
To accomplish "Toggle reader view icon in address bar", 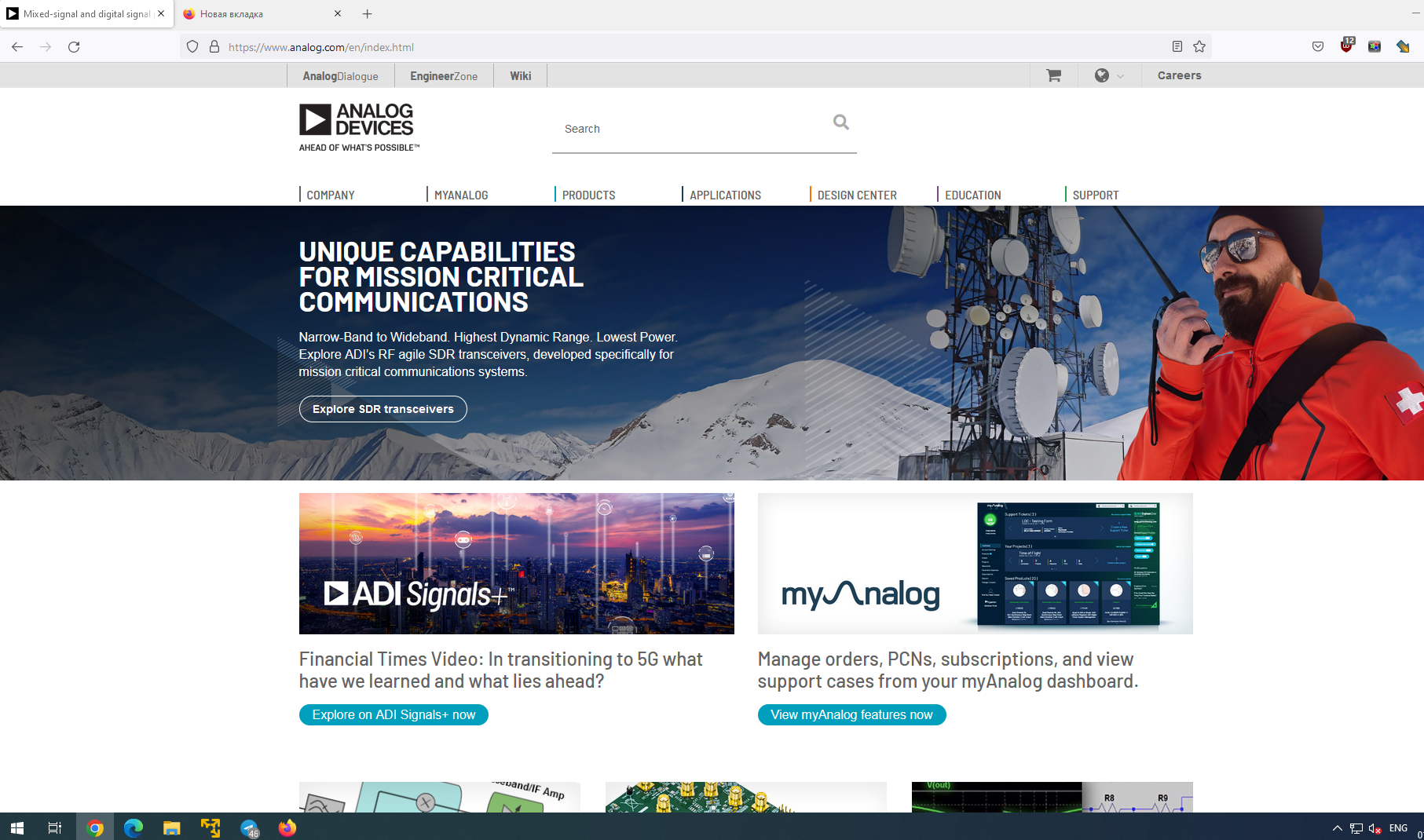I will 1177,47.
